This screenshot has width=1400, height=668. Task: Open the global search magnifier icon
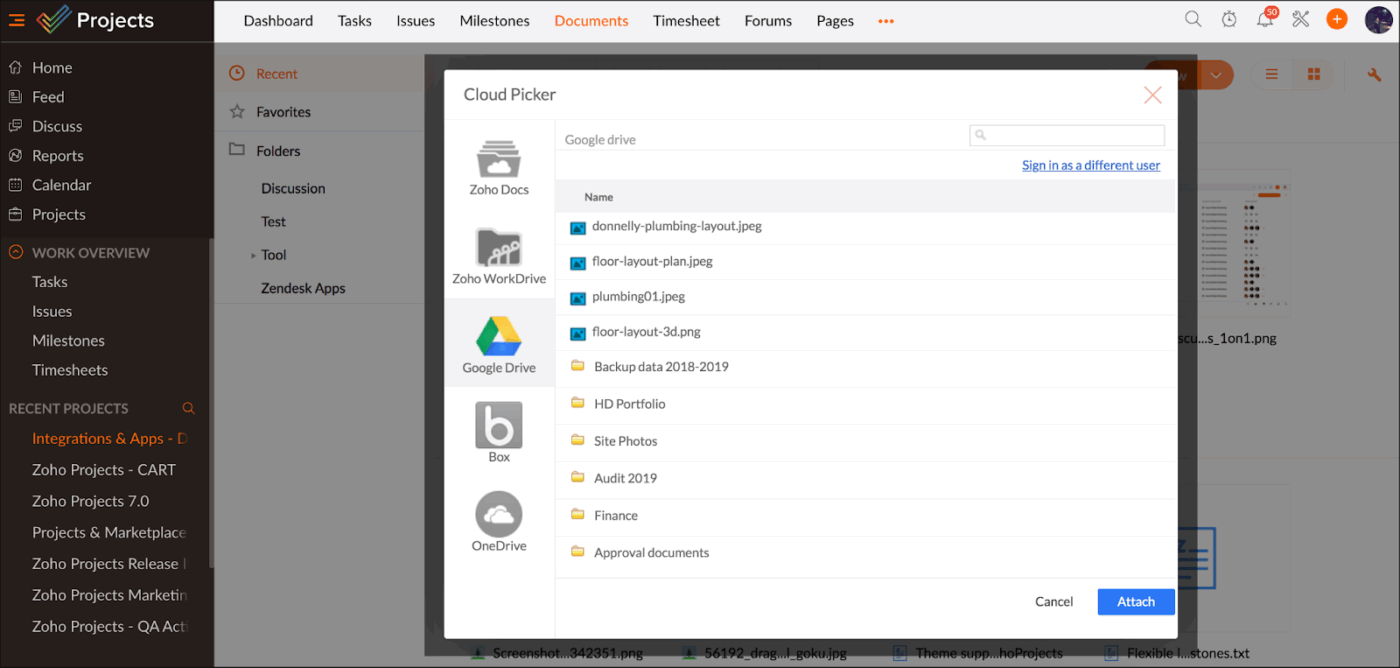pyautogui.click(x=1193, y=18)
